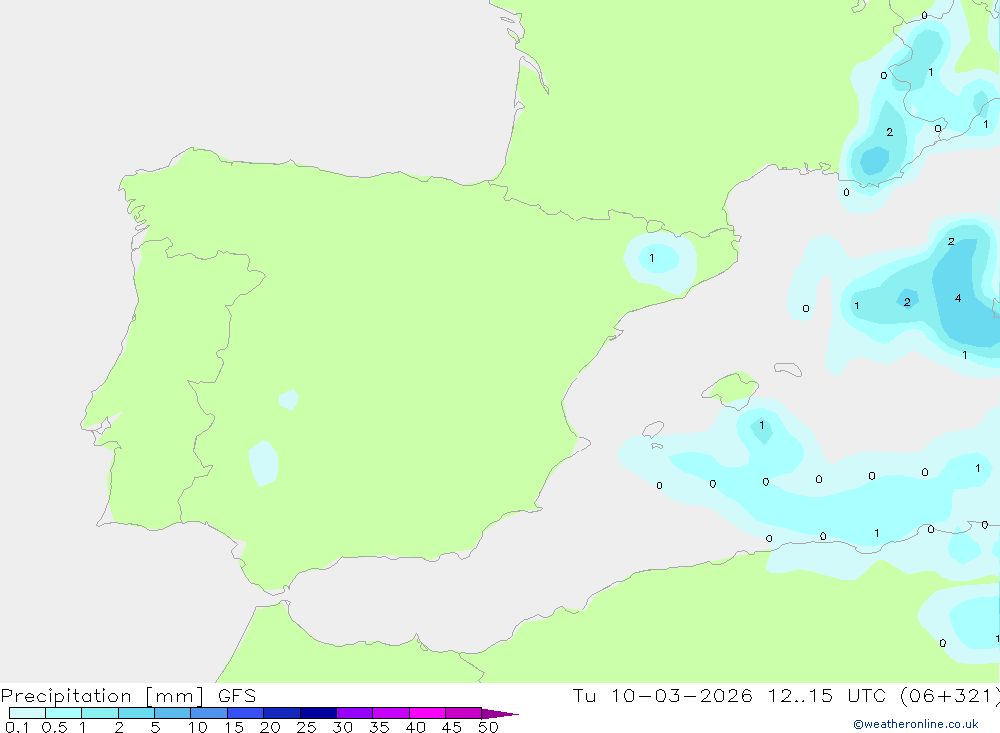Click the legend tick label '35'
The width and height of the screenshot is (1000, 733).
point(379,727)
